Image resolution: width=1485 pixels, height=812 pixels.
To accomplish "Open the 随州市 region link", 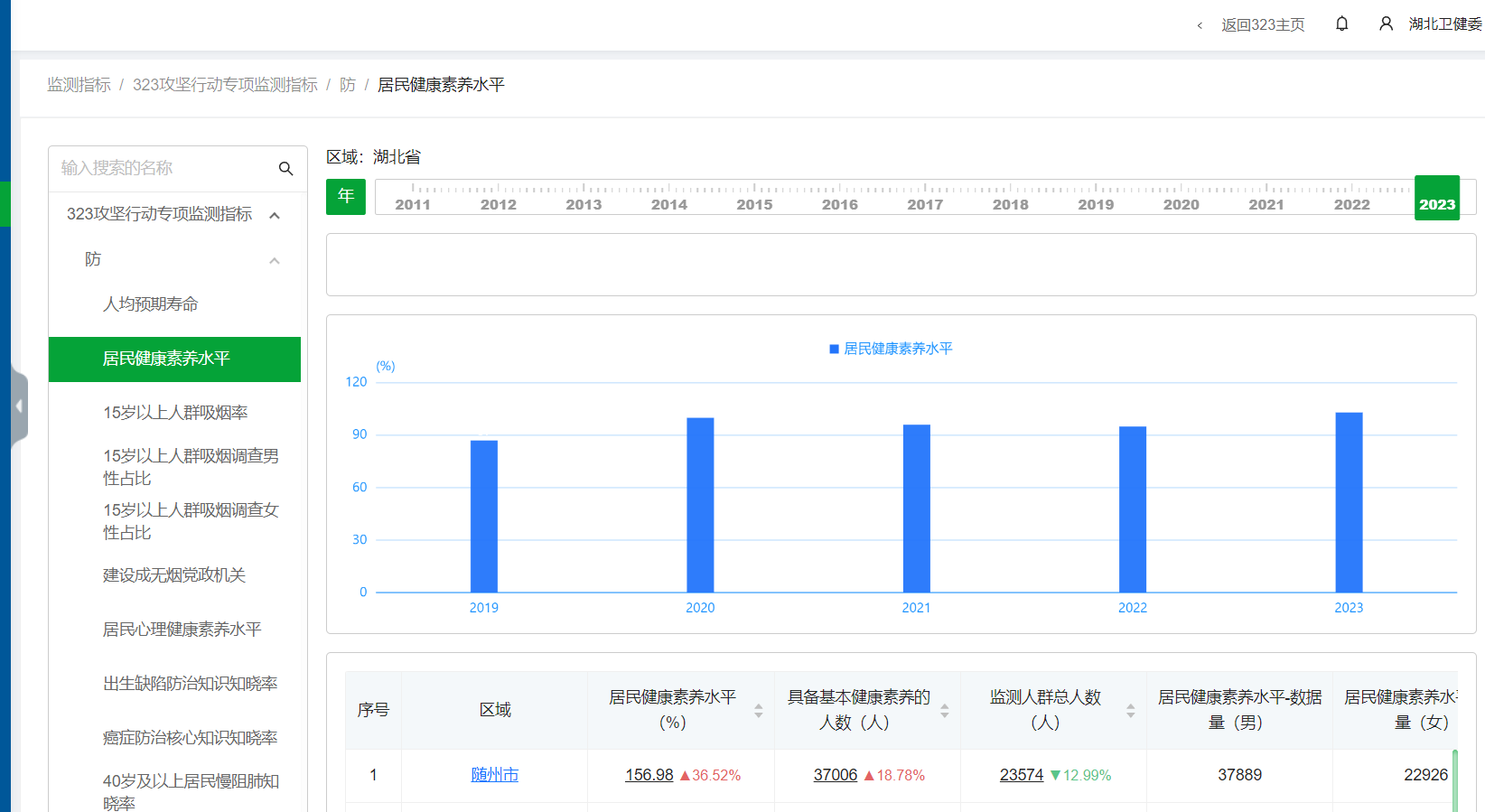I will click(x=495, y=775).
